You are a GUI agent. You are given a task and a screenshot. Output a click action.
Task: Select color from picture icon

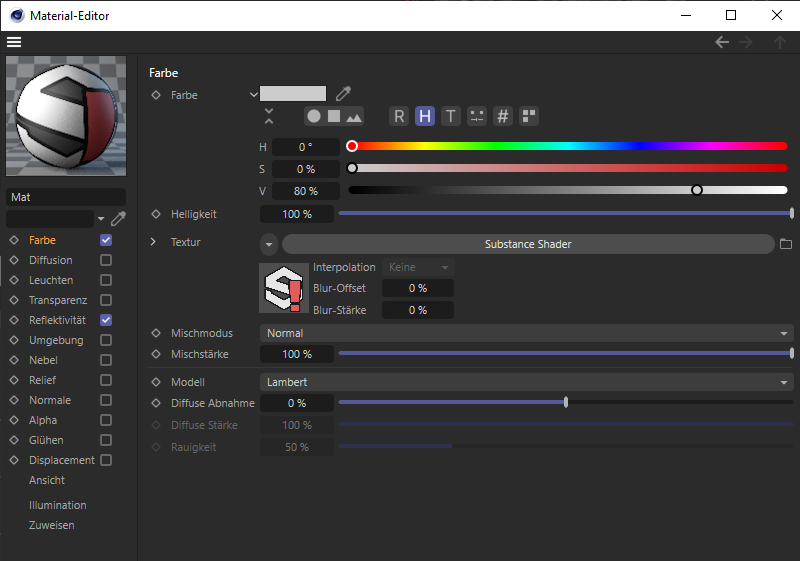click(354, 117)
